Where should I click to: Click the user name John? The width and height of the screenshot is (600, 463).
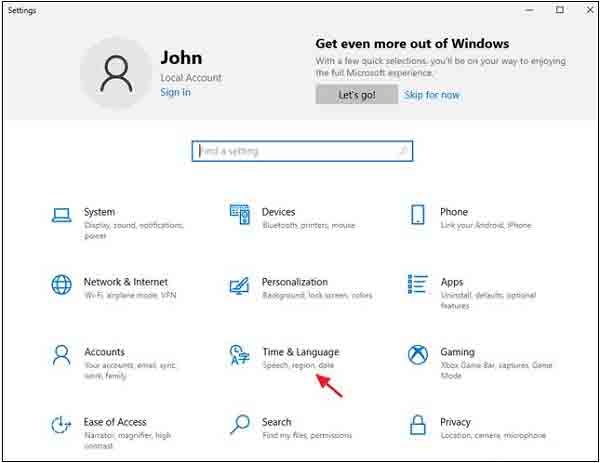point(181,58)
